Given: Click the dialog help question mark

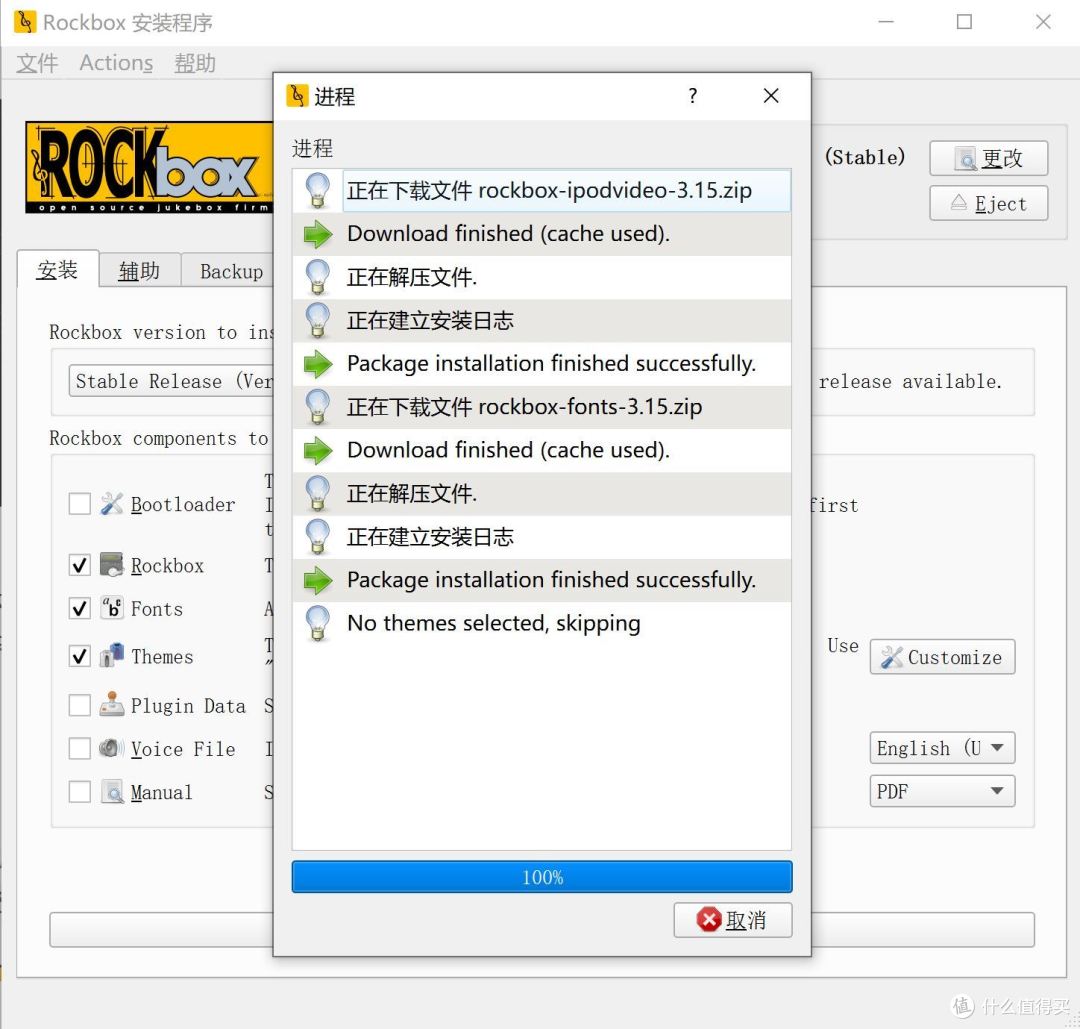Looking at the screenshot, I should [x=692, y=96].
